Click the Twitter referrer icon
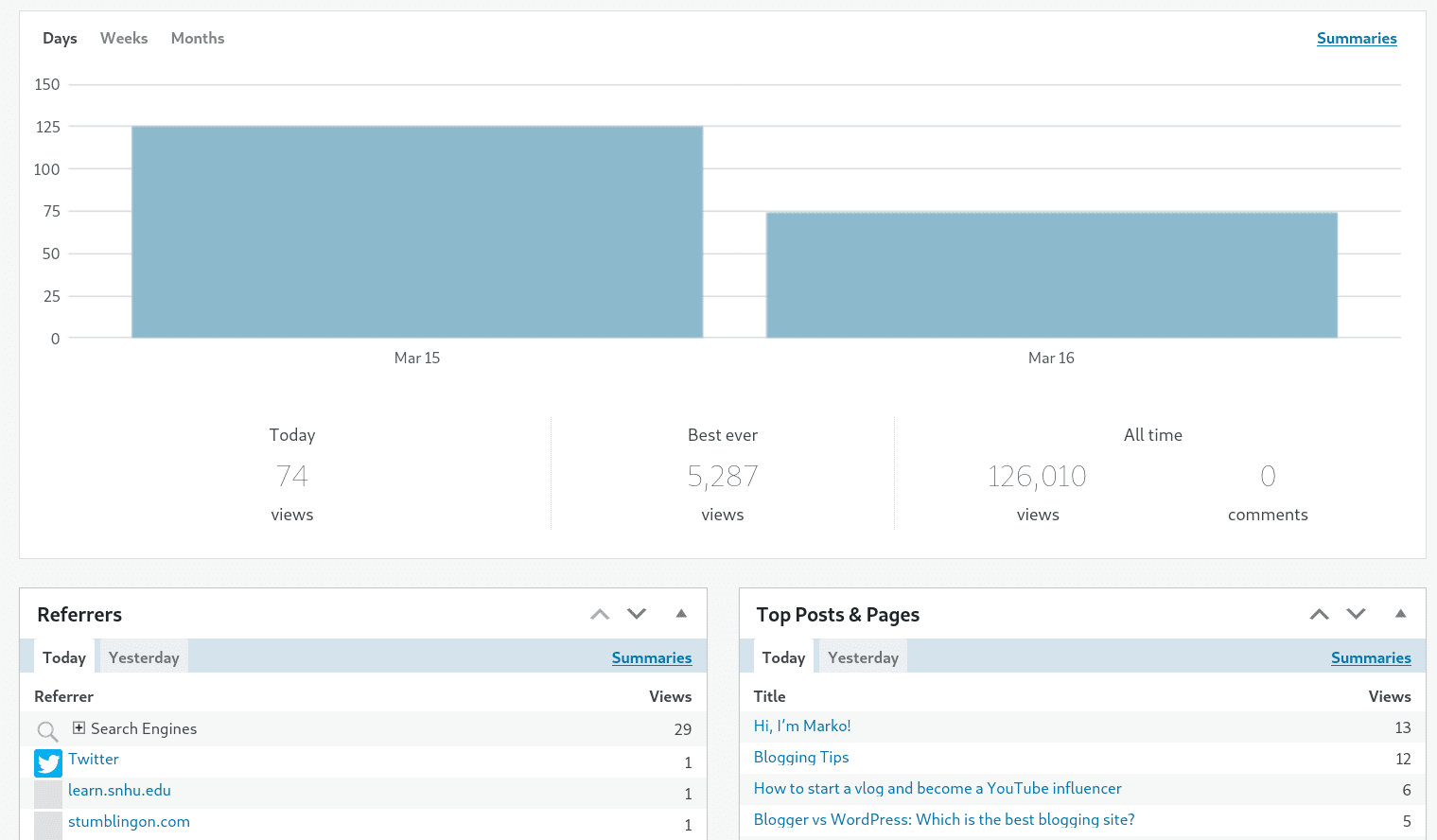This screenshot has height=840, width=1437. pos(47,762)
